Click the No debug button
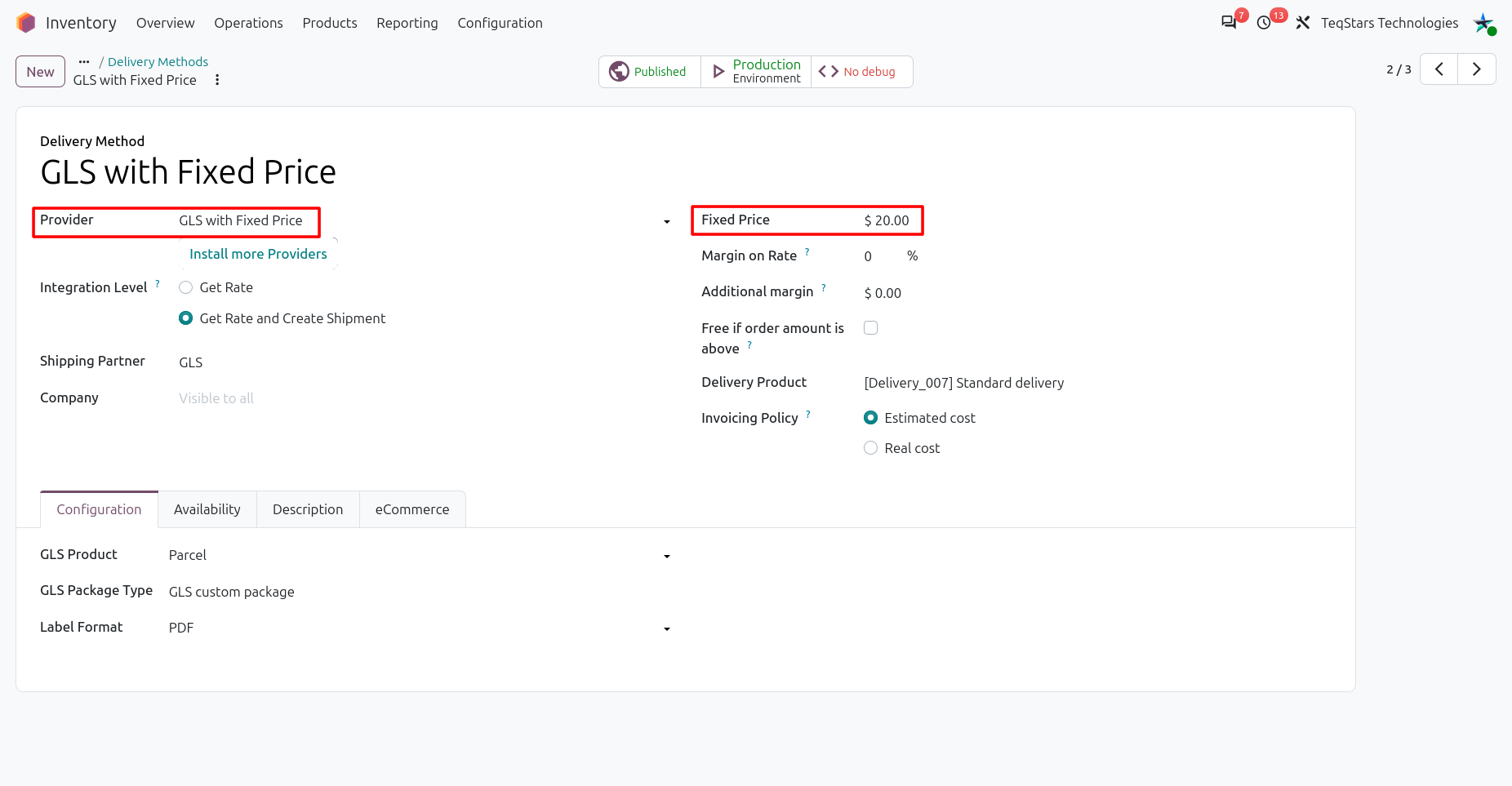The width and height of the screenshot is (1512, 786). 861,72
